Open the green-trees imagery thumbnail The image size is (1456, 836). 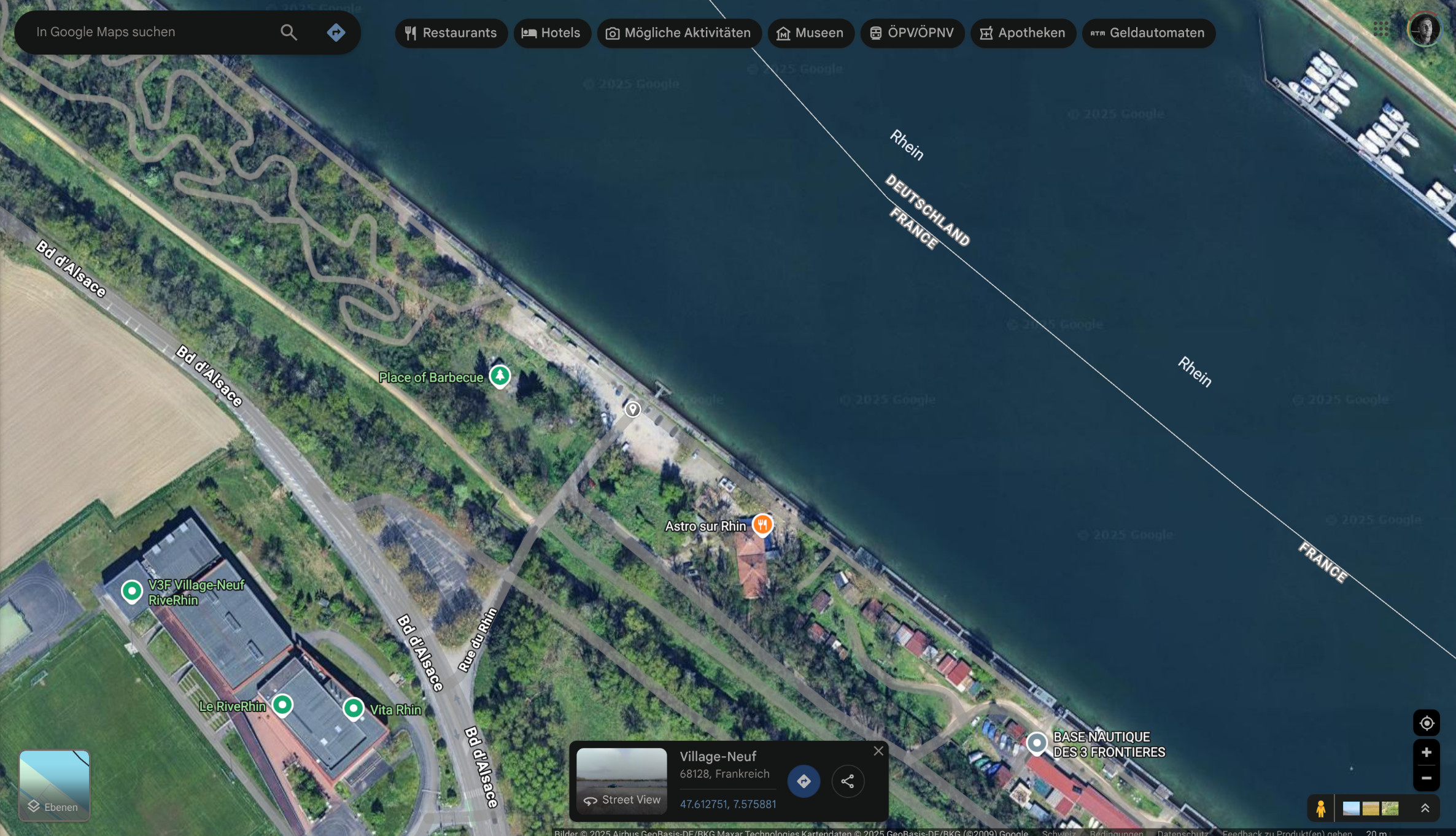click(1390, 808)
